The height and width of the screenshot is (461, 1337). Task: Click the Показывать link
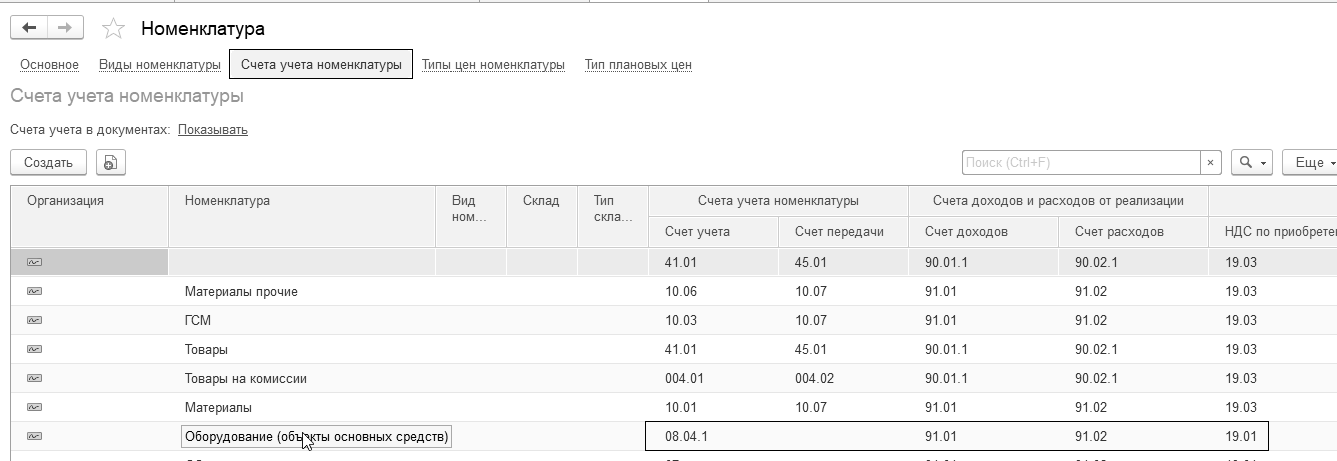pyautogui.click(x=213, y=130)
